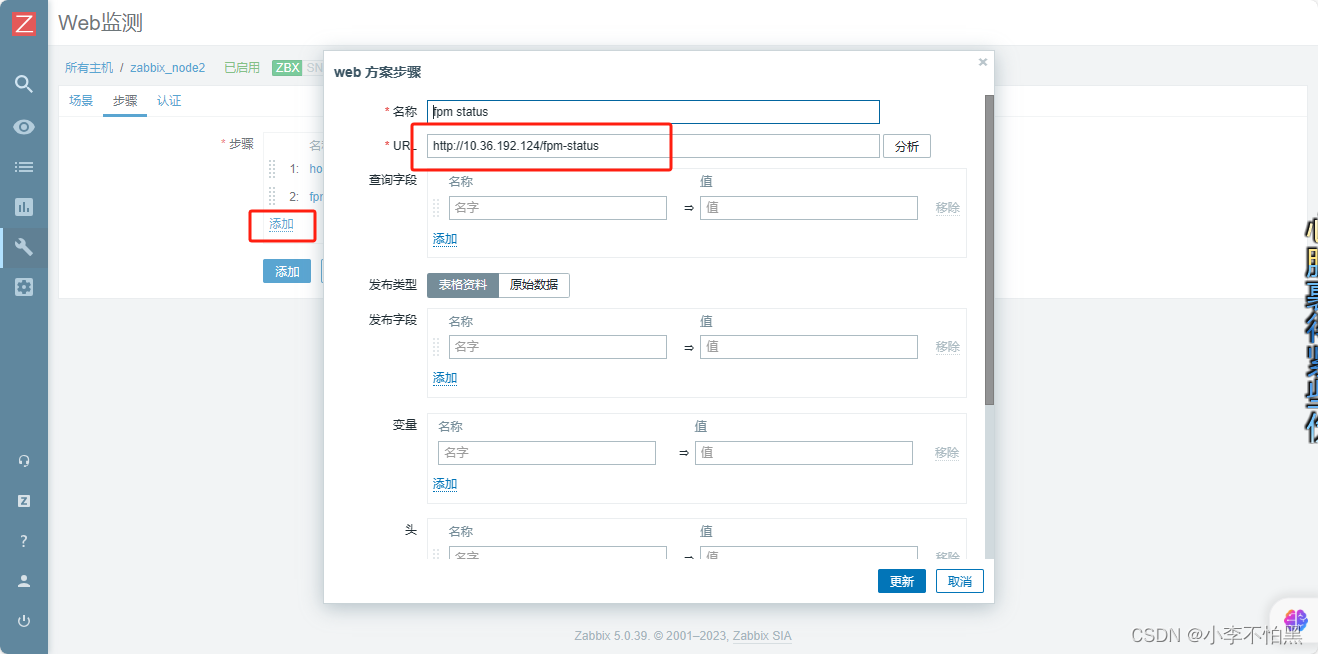The image size is (1318, 654).
Task: Focus the 名称 field containing fpm status
Action: (653, 112)
